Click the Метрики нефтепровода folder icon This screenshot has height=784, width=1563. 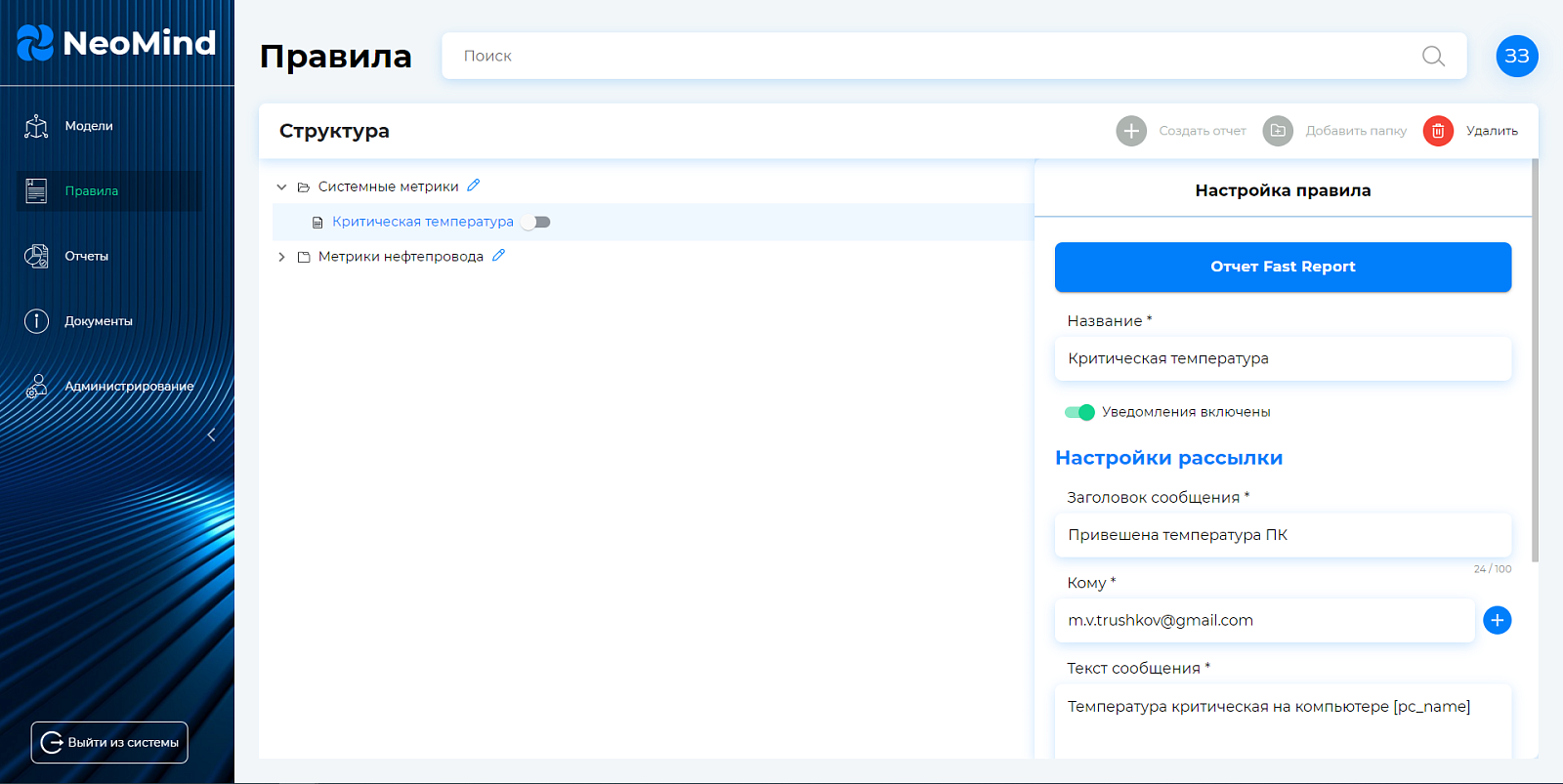pos(304,257)
